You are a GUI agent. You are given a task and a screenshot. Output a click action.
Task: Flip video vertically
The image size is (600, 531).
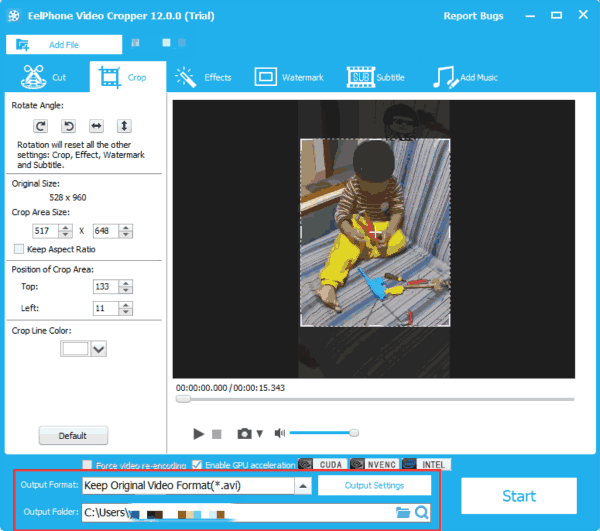click(124, 126)
